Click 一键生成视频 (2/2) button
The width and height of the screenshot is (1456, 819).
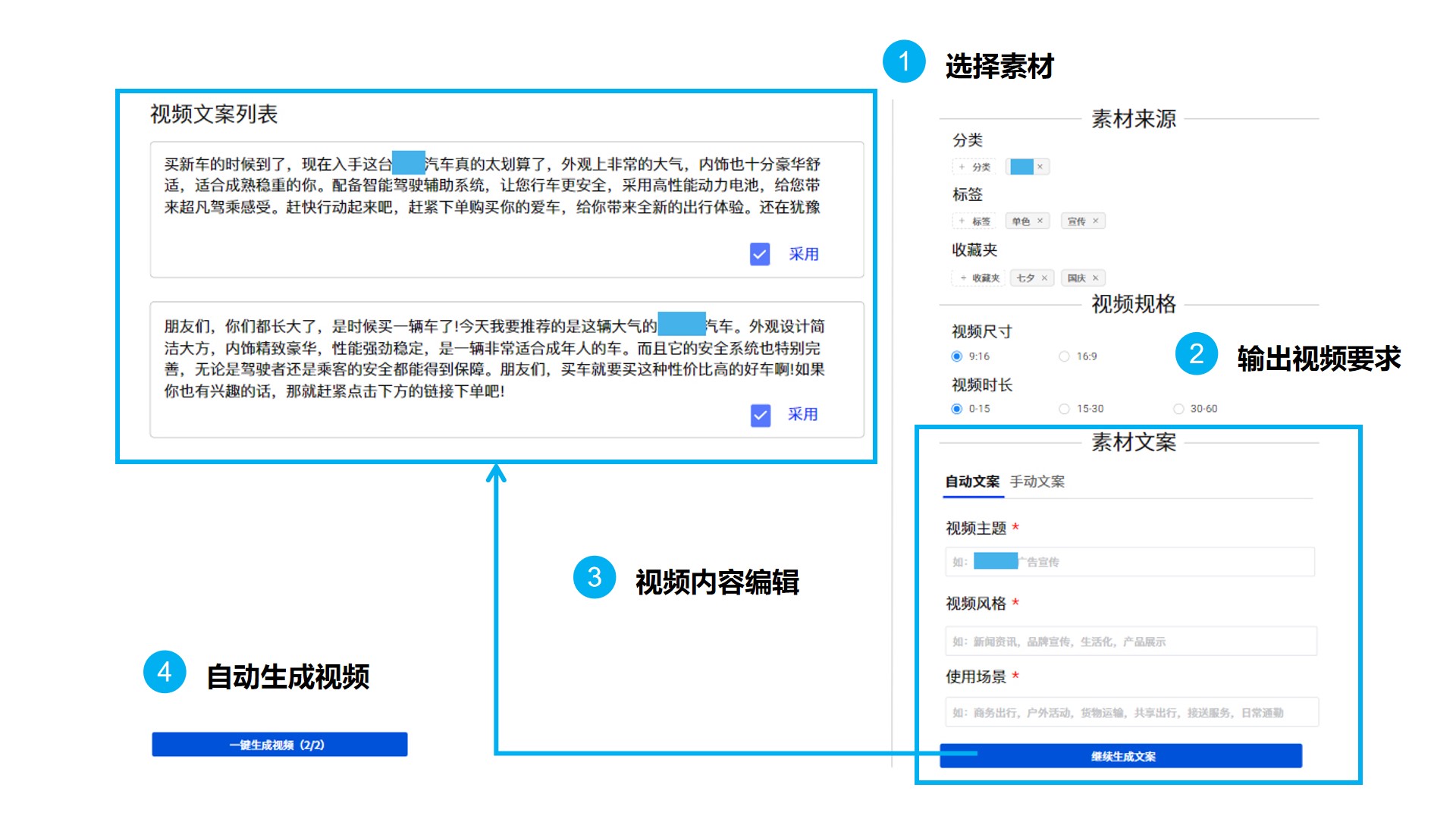(279, 745)
